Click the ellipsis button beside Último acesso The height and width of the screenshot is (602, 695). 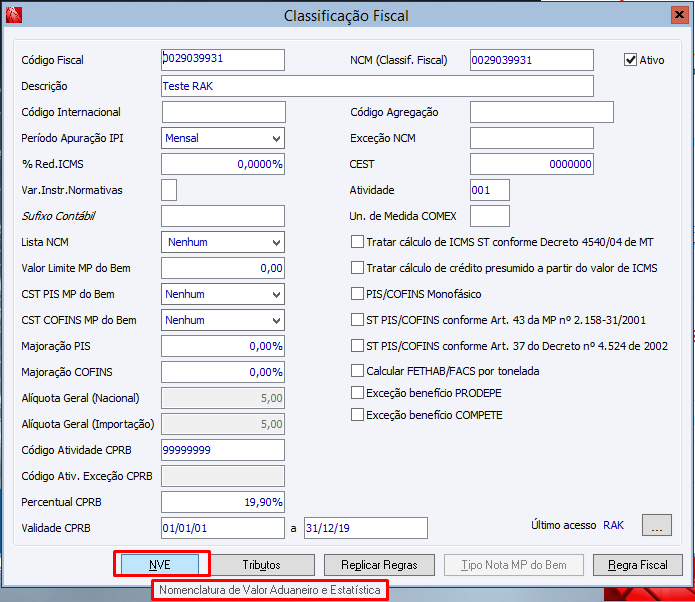click(x=657, y=525)
